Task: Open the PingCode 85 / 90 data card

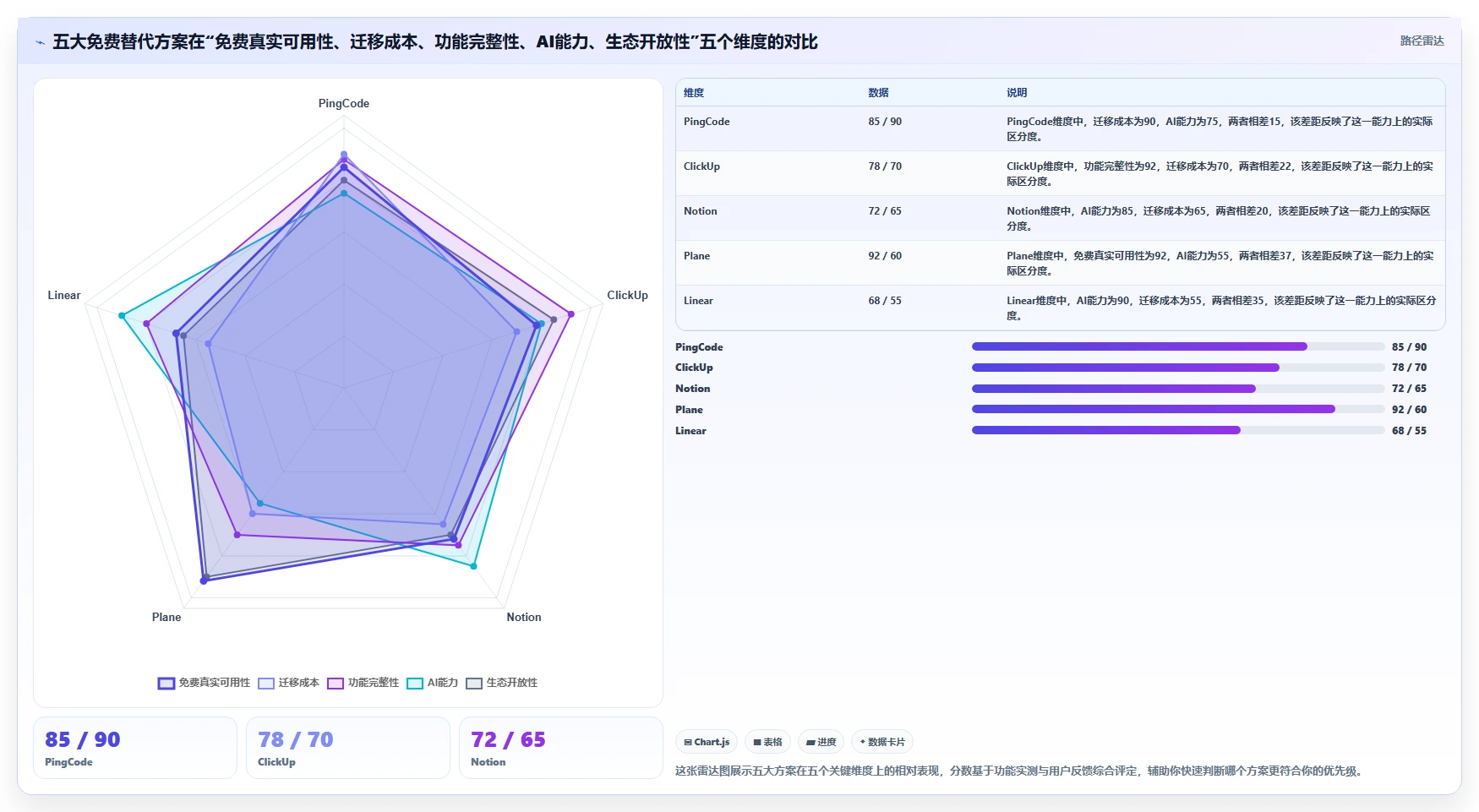Action: (135, 748)
